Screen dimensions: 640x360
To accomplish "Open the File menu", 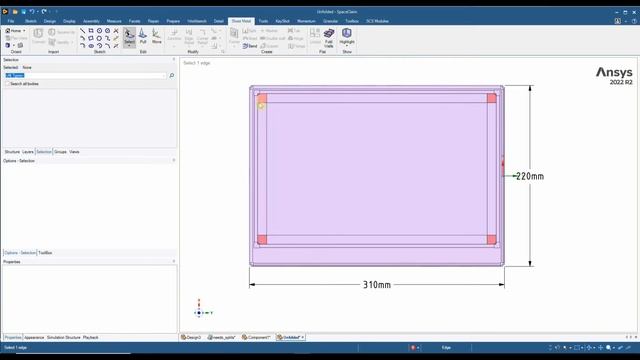I will tap(11, 21).
